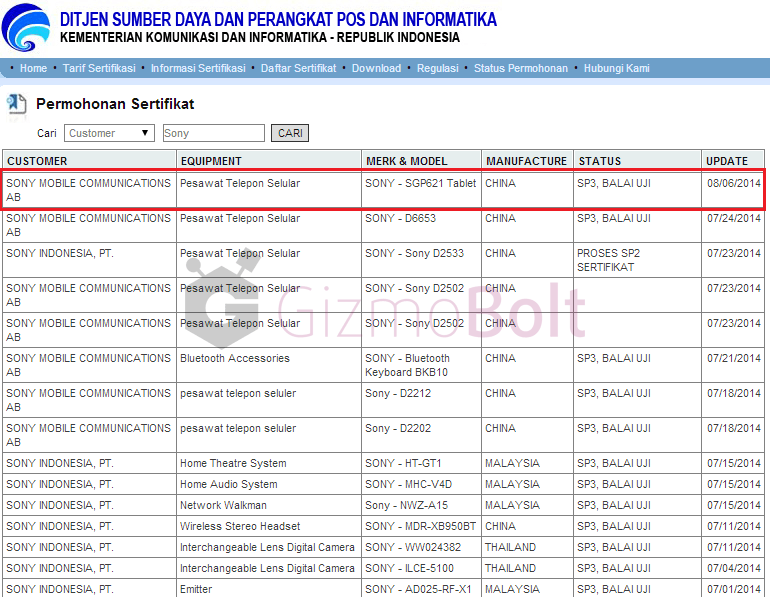Open the Informasi Sertifikasi menu
Screen dimensions: 770x597
(198, 68)
